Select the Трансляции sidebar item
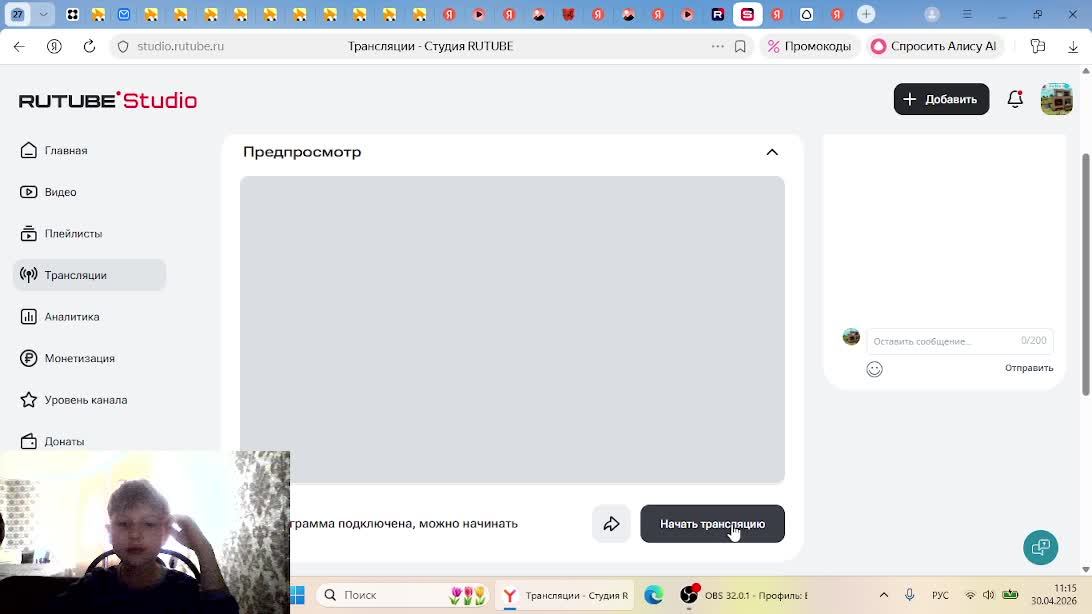Screen dimensions: 1092x614 pyautogui.click(x=89, y=275)
